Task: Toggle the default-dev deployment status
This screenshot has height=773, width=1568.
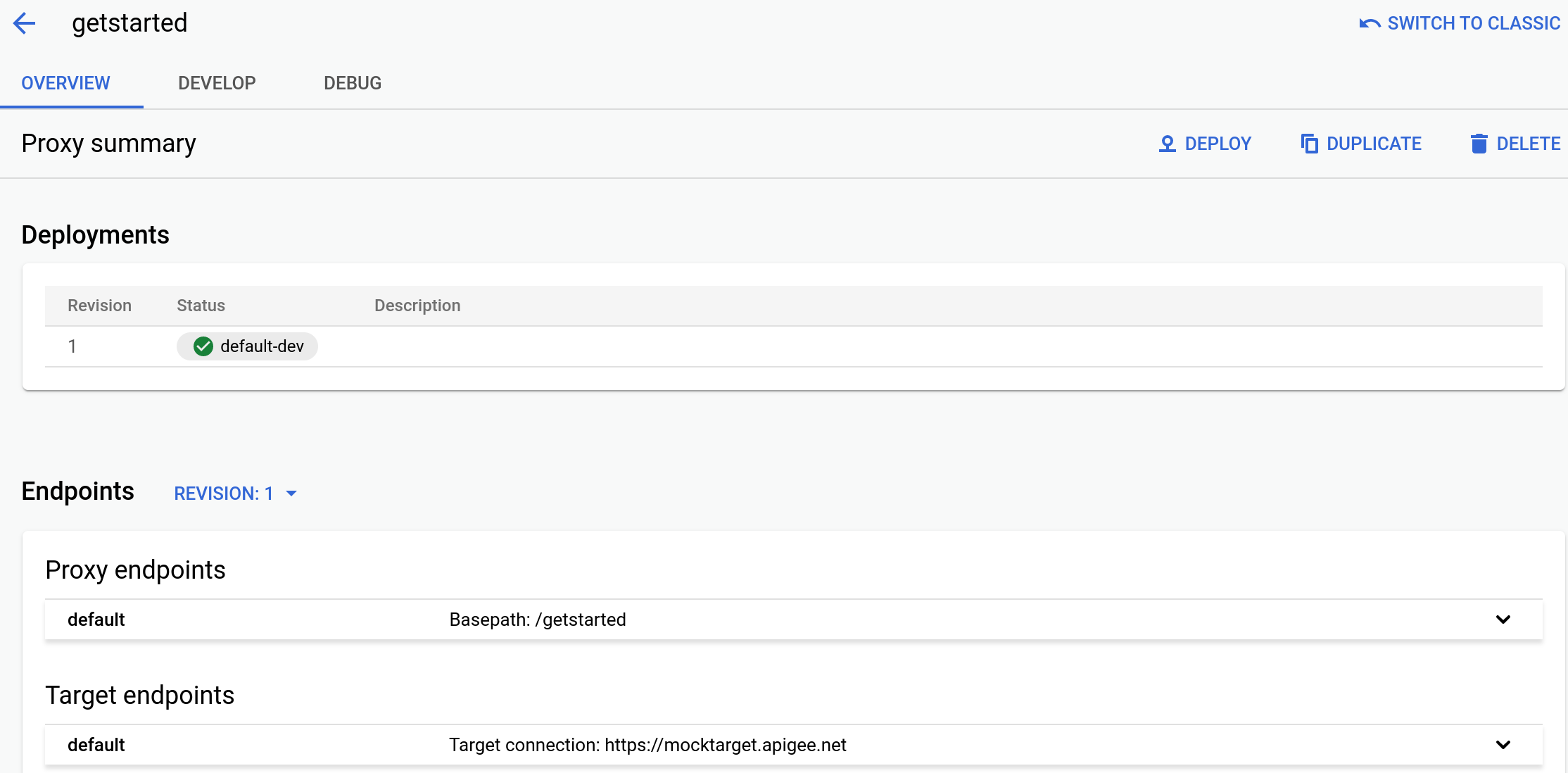Action: click(247, 346)
